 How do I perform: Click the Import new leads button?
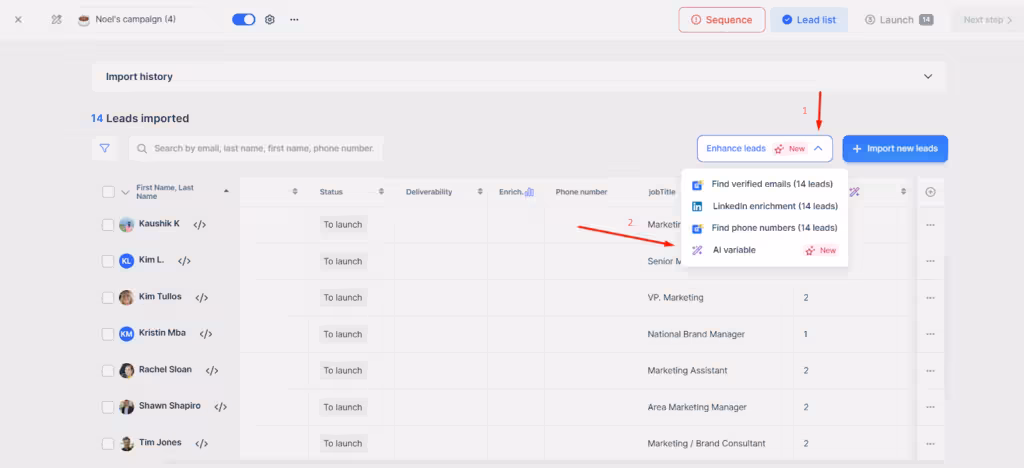(894, 148)
